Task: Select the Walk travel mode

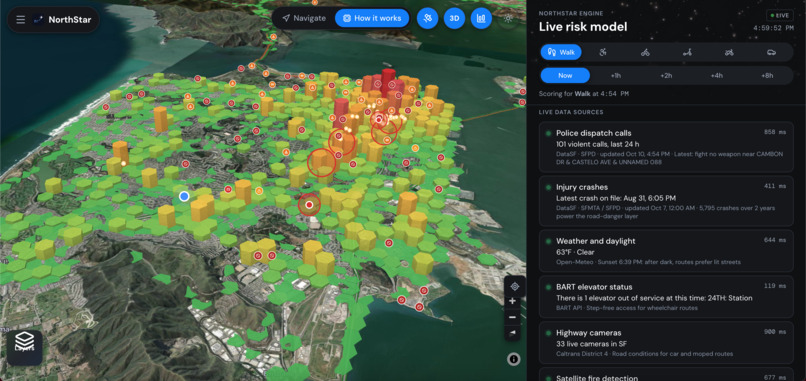Action: coord(561,52)
